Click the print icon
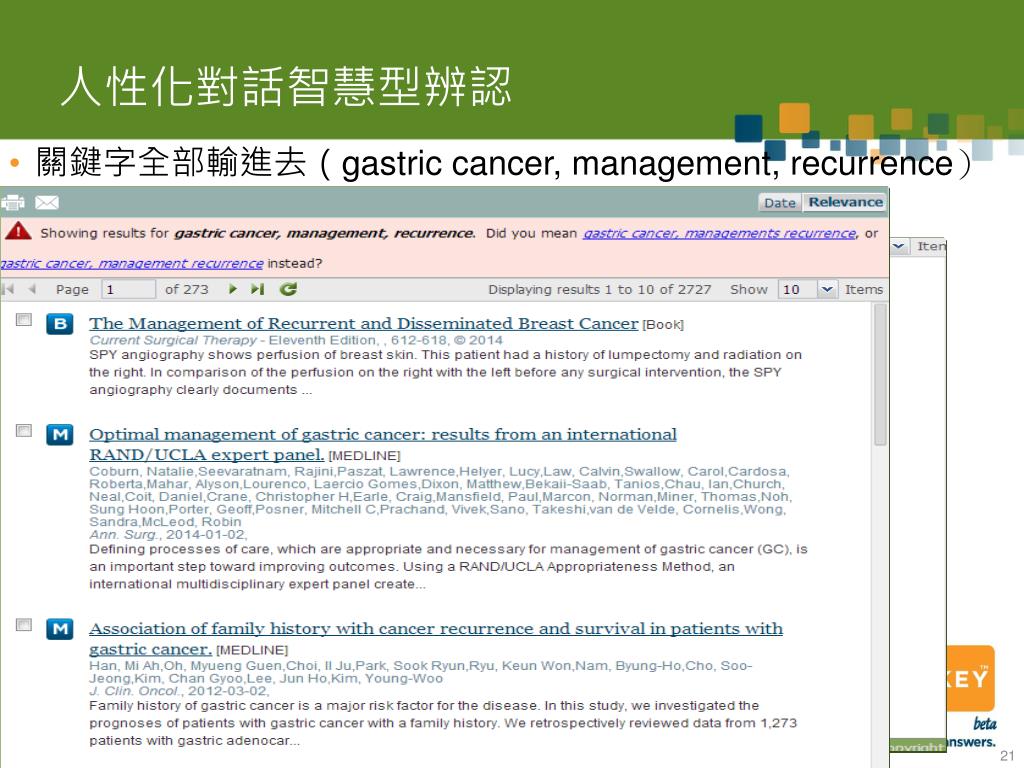The height and width of the screenshot is (768, 1024). pos(12,202)
